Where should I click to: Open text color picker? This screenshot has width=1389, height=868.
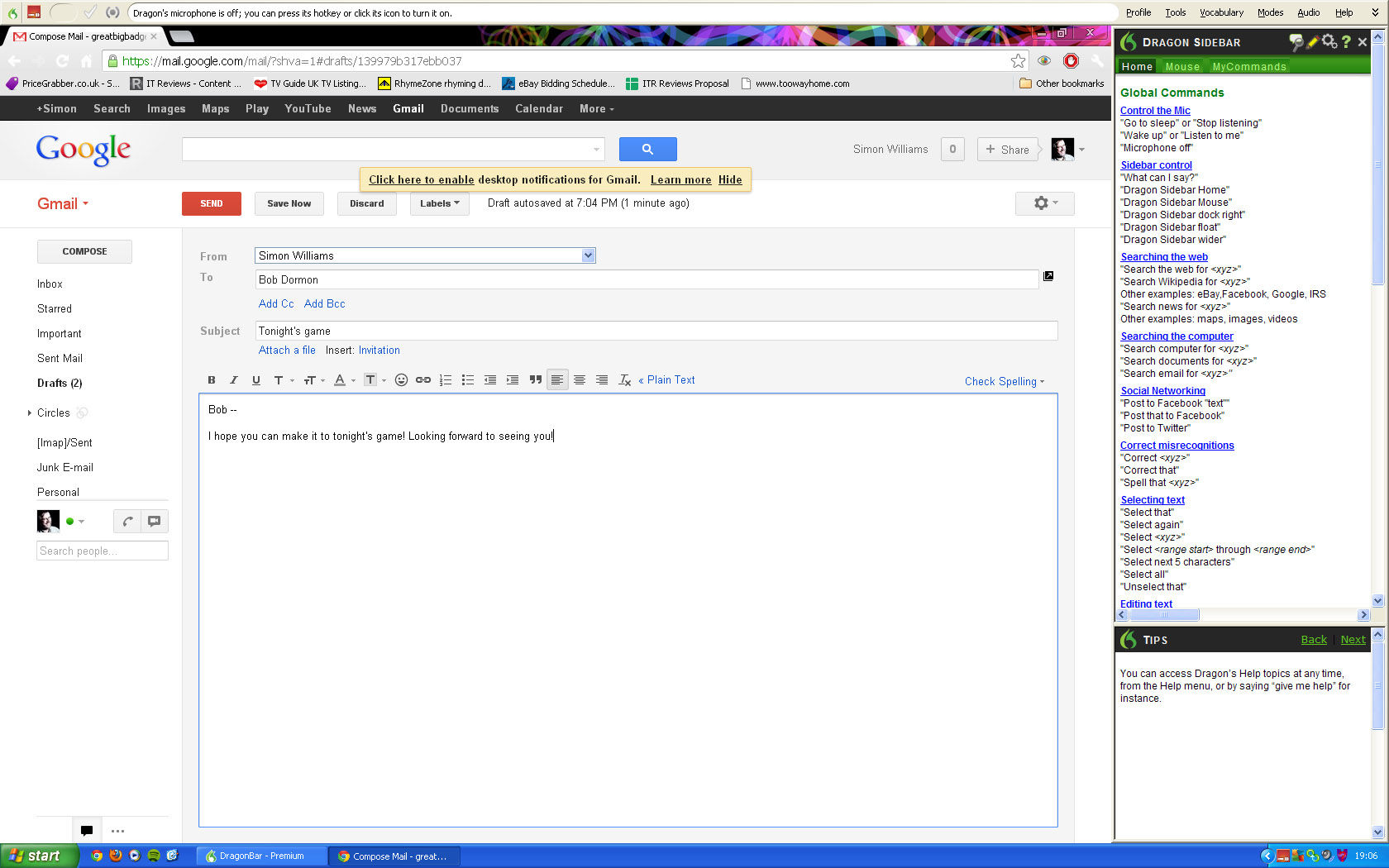[x=344, y=380]
